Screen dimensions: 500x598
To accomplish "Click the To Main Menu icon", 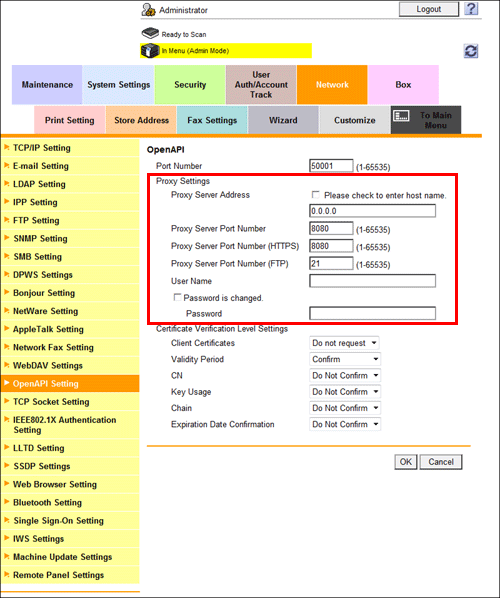I will coord(401,116).
